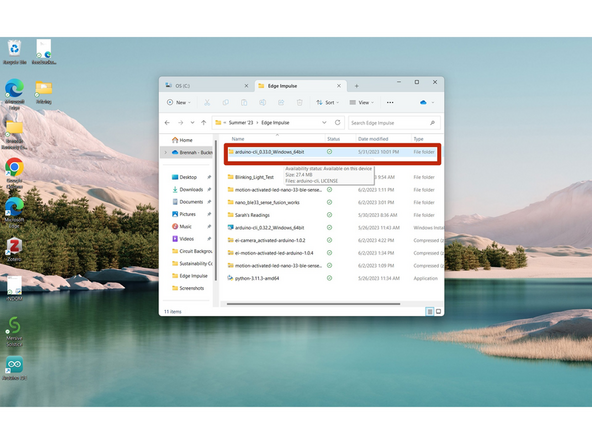This screenshot has width=592, height=444.
Task: Select Brennah OneDrive in navigation pane
Action: (192, 153)
